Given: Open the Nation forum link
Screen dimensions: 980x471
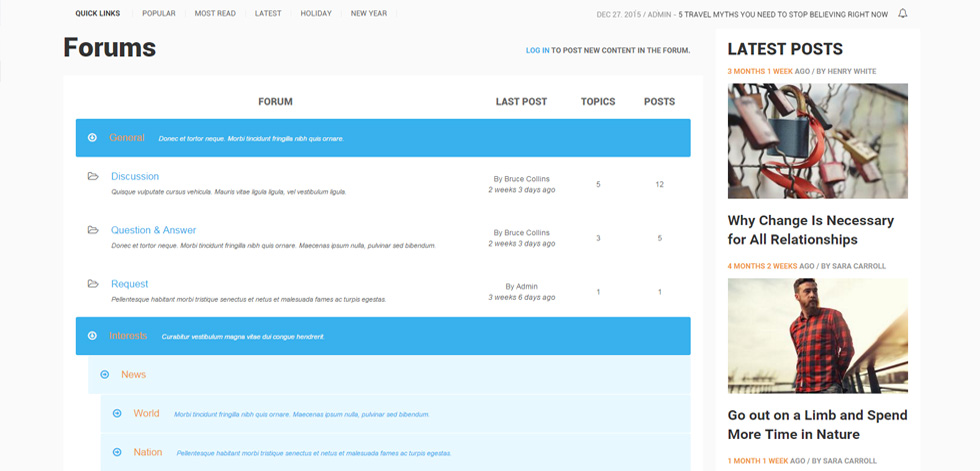Looking at the screenshot, I should coord(148,452).
